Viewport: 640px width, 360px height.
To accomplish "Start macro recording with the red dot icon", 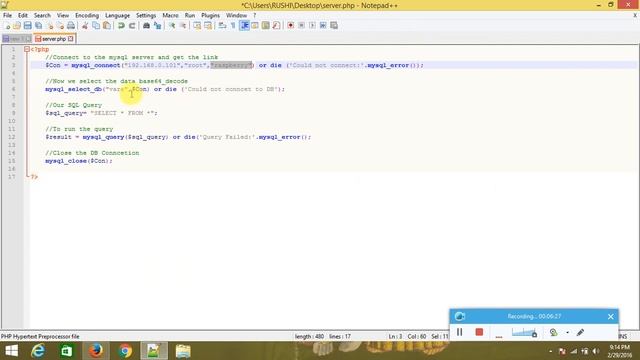I will (x=291, y=26).
